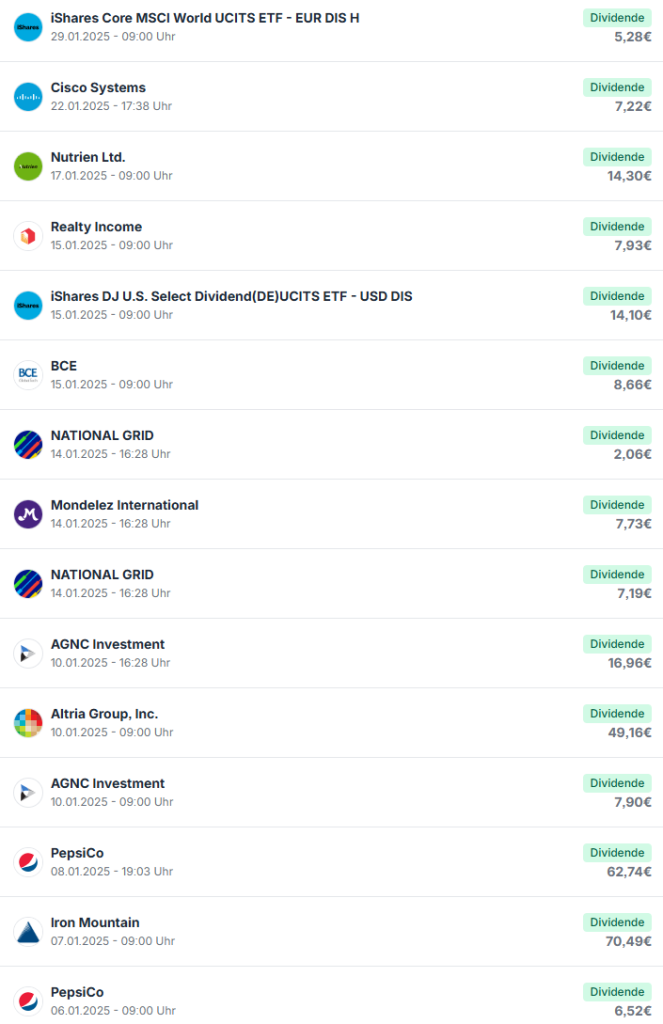Click AGNC Investment logo for 16,96€ dividend
663x1024 pixels.
click(28, 653)
